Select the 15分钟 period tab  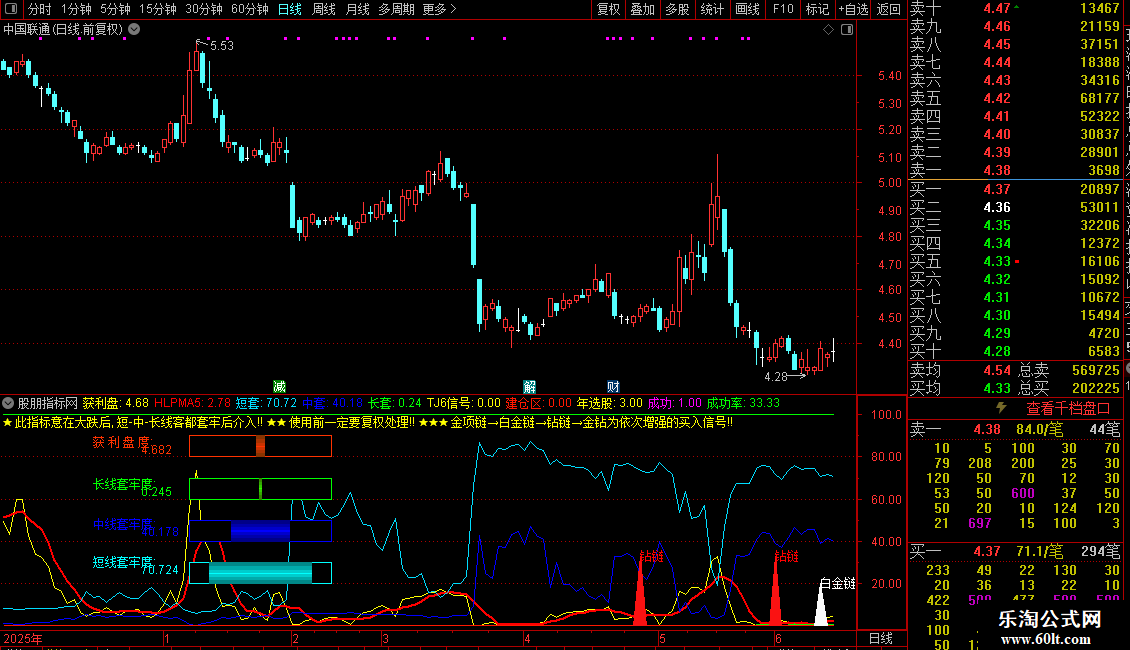point(157,9)
